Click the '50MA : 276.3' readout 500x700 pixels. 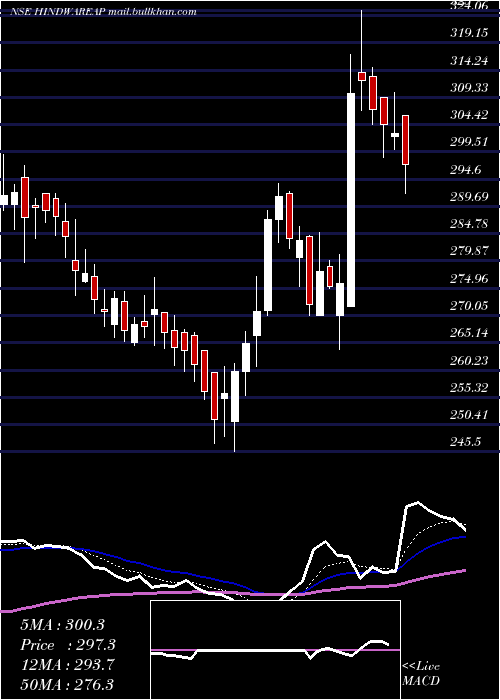tap(68, 684)
